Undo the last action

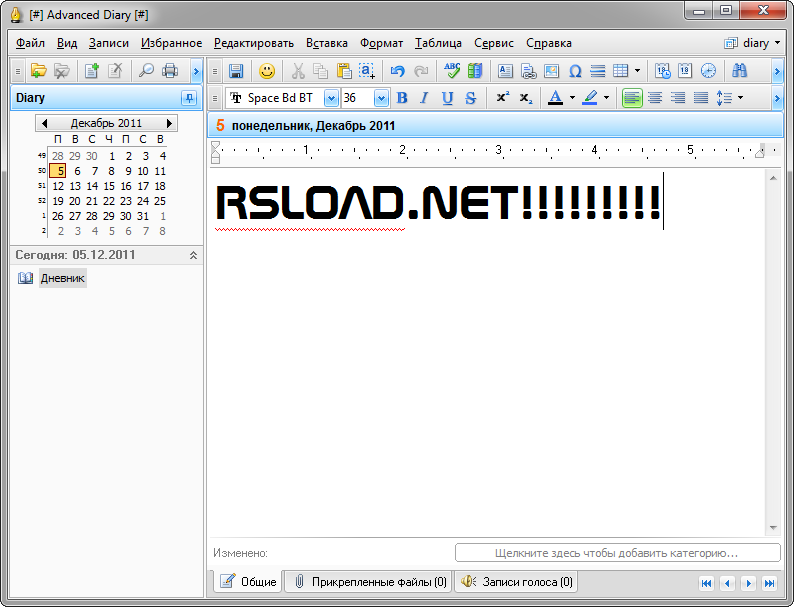pyautogui.click(x=398, y=71)
